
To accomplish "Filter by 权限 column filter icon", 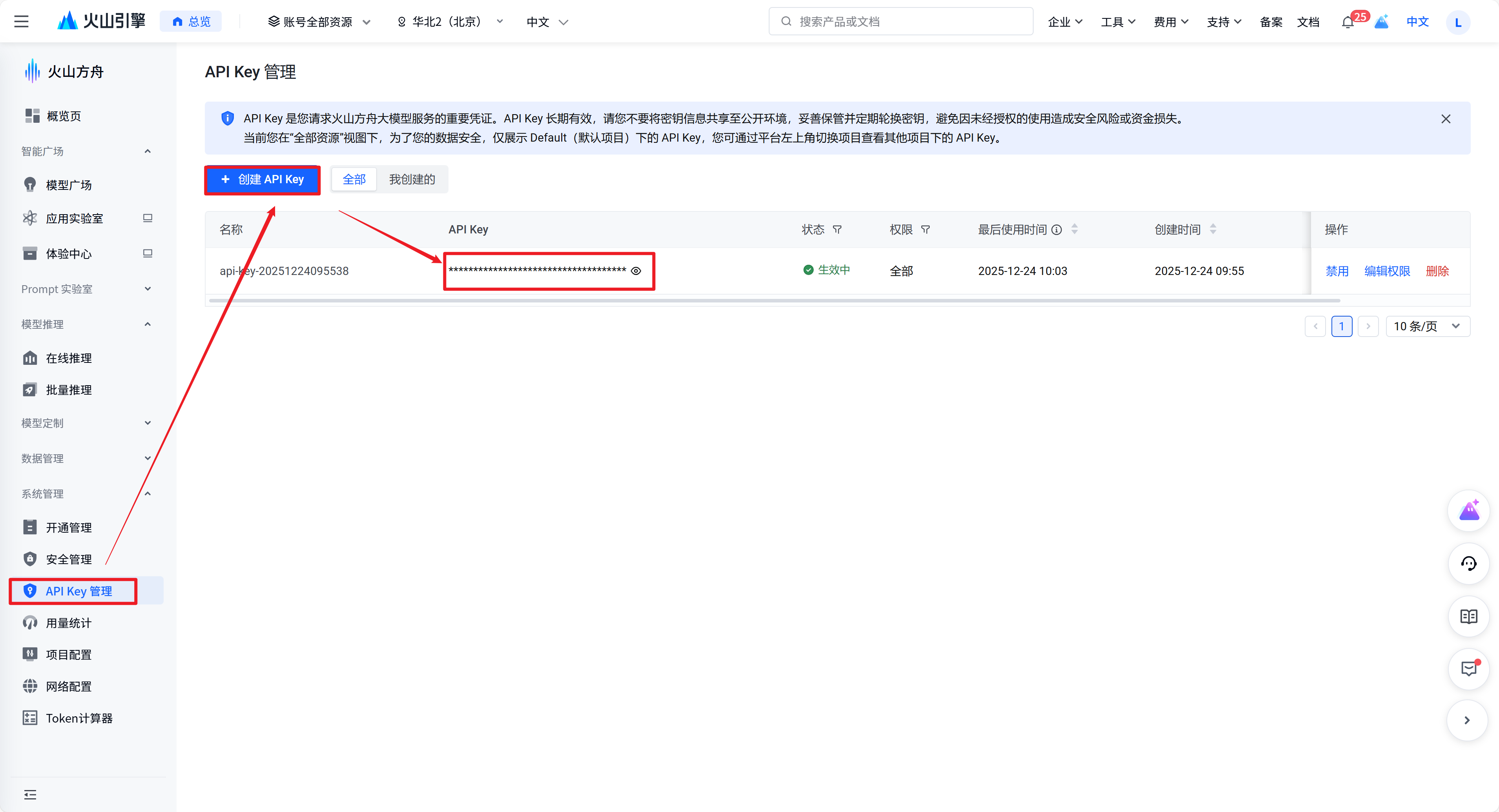I will click(925, 230).
